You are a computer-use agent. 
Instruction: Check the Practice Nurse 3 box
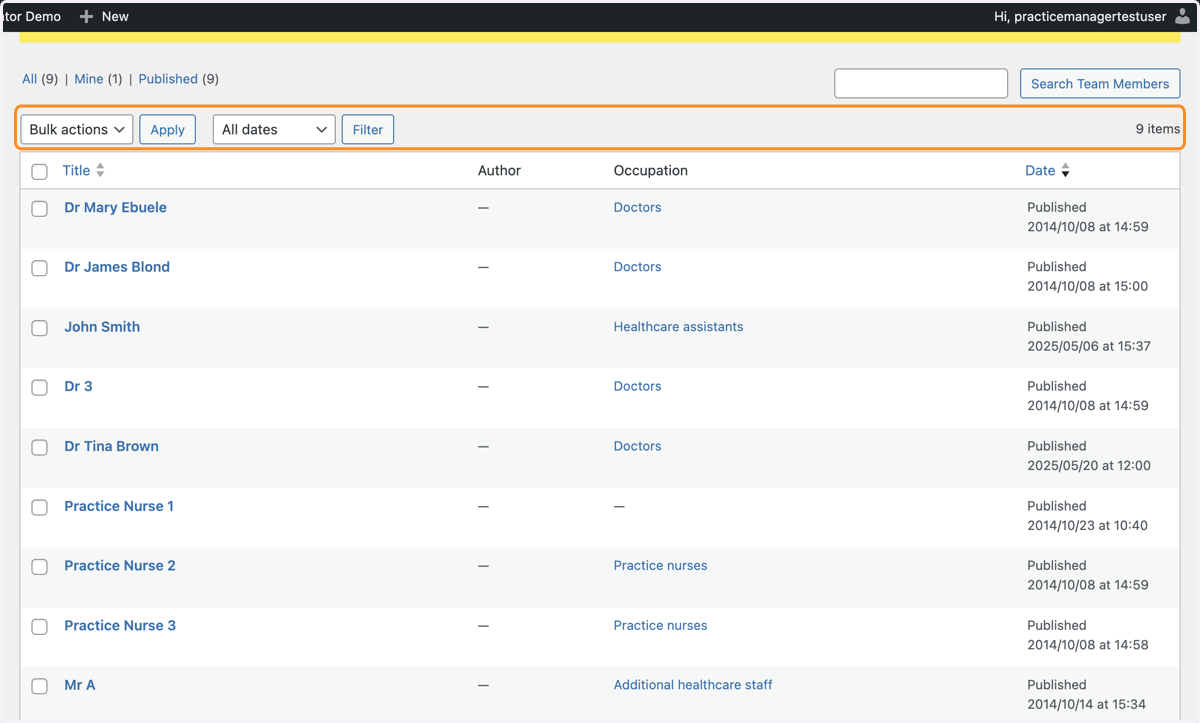pyautogui.click(x=40, y=627)
